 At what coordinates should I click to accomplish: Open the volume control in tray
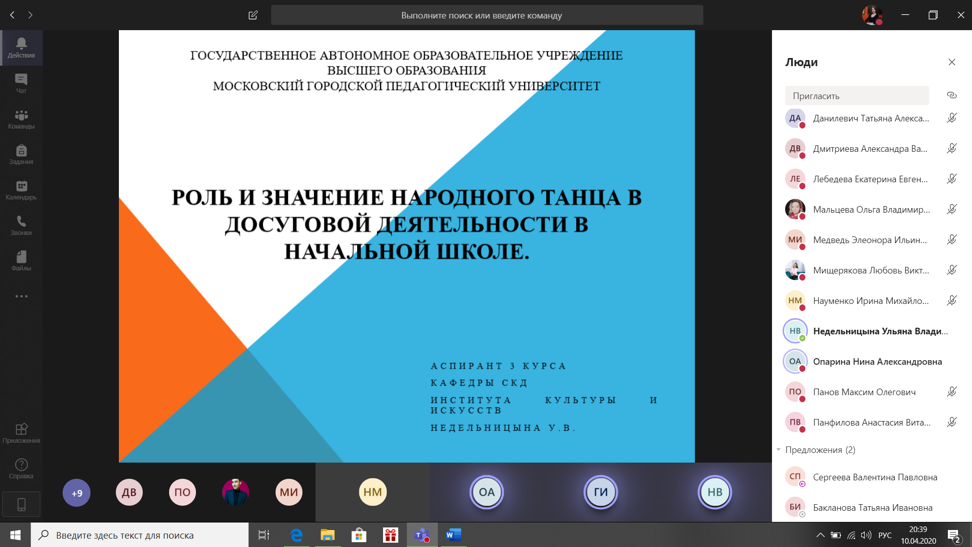click(x=866, y=535)
